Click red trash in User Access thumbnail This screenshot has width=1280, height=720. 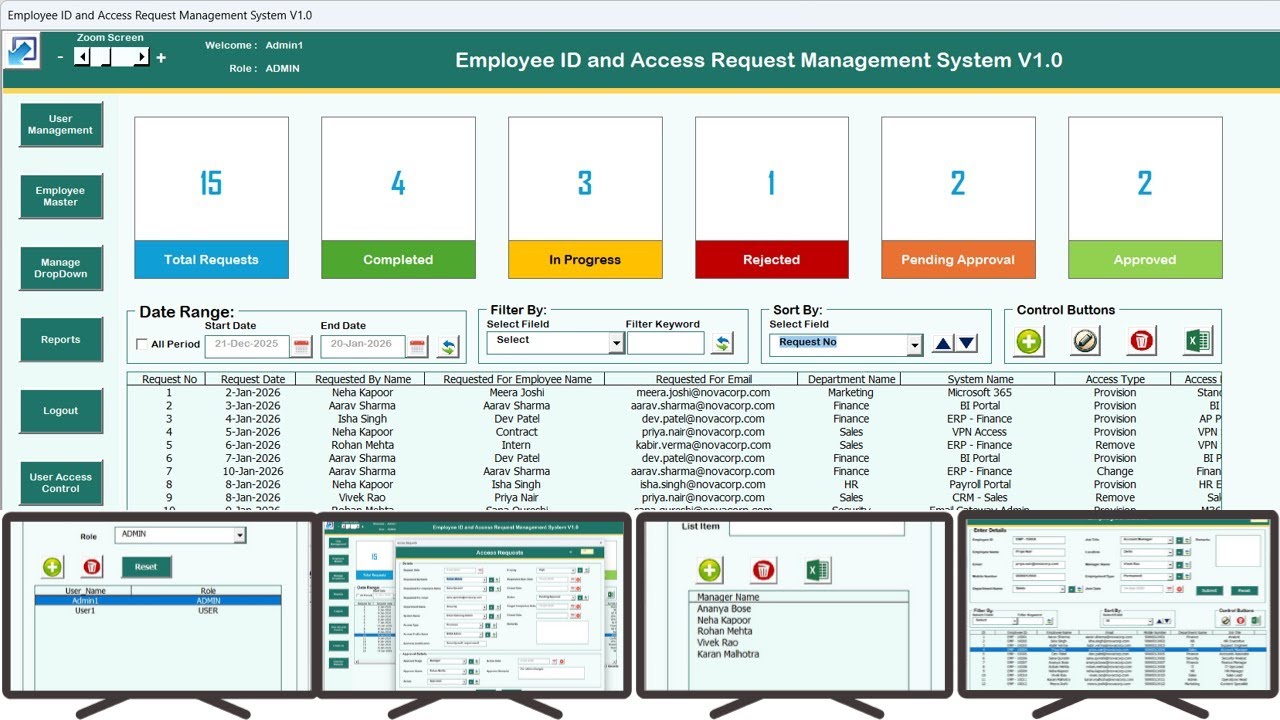[92, 567]
